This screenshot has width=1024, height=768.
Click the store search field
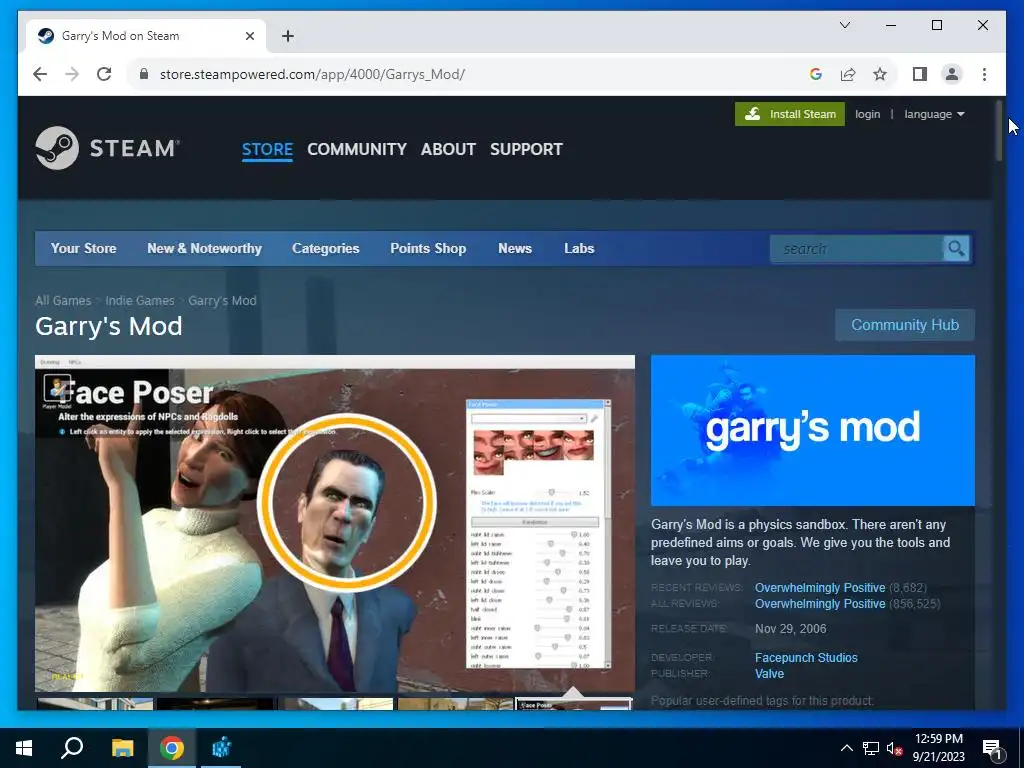click(856, 249)
